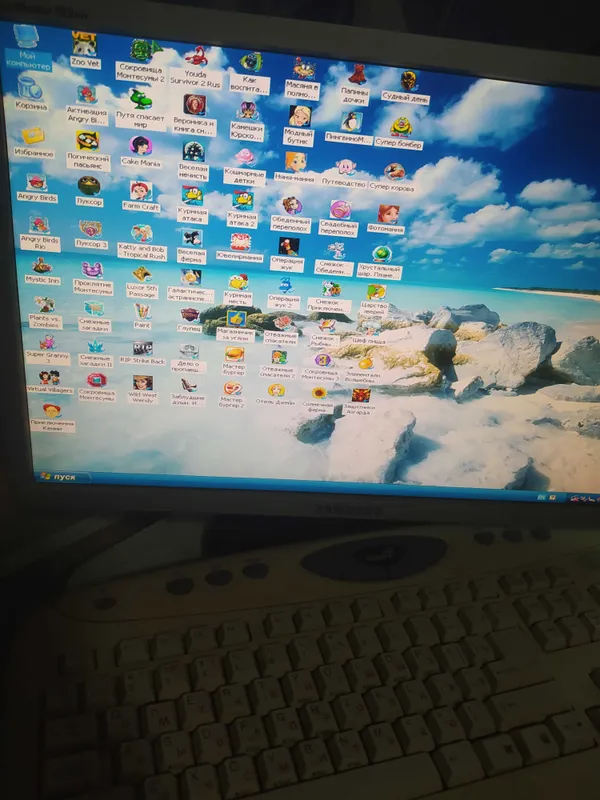This screenshot has height=800, width=600.
Task: Launch the Wild West Wendy shortcut
Action: [x=143, y=390]
